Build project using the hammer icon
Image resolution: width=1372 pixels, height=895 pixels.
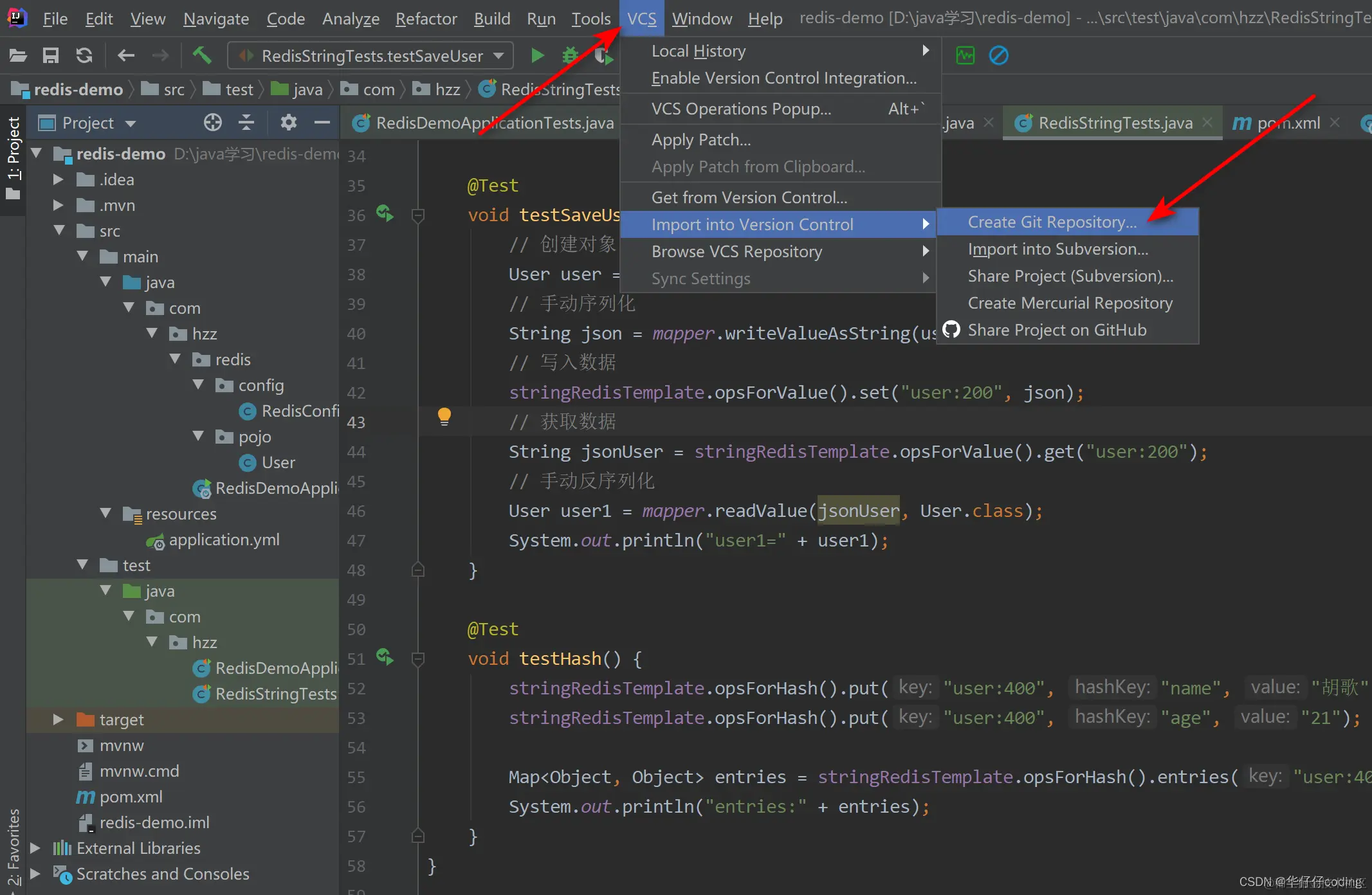pos(202,56)
